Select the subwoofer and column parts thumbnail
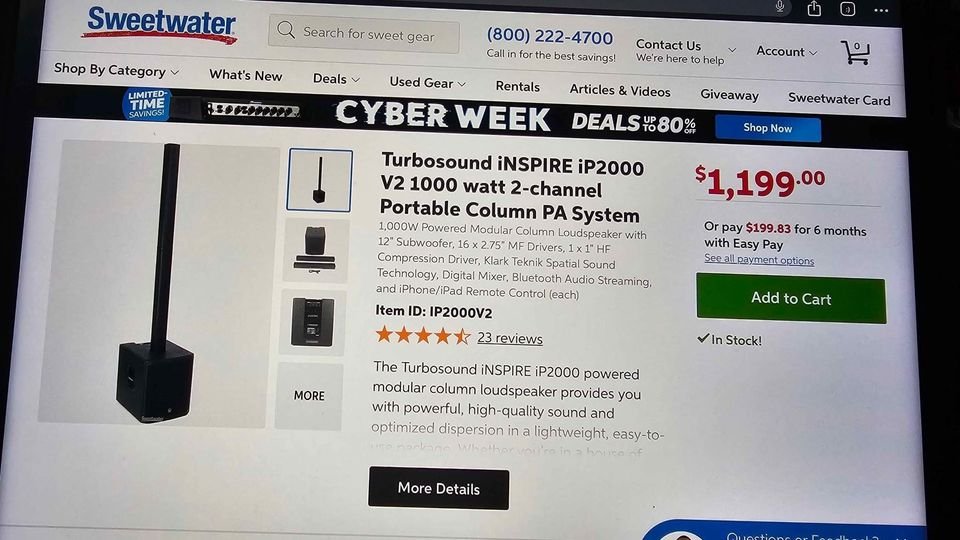The width and height of the screenshot is (960, 540). 315,250
